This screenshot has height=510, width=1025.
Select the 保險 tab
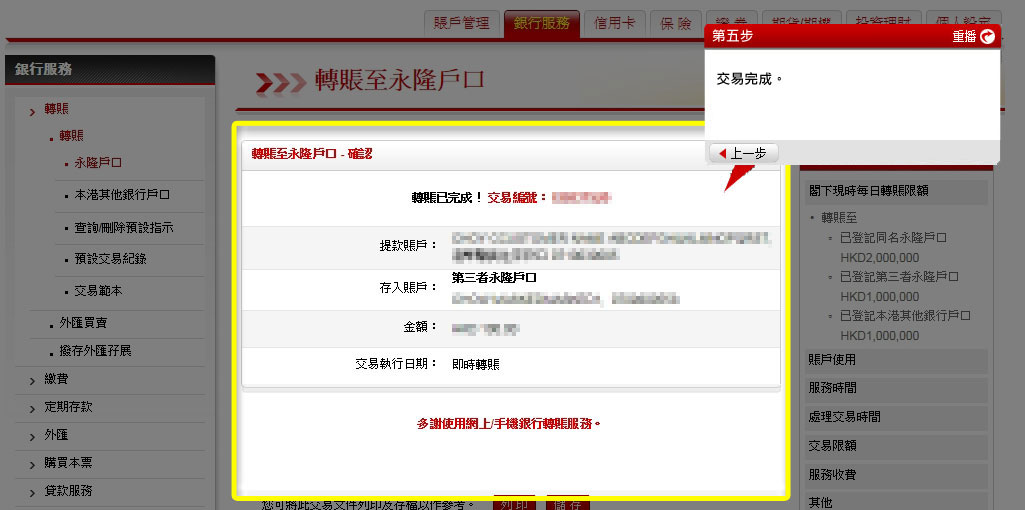pos(676,24)
